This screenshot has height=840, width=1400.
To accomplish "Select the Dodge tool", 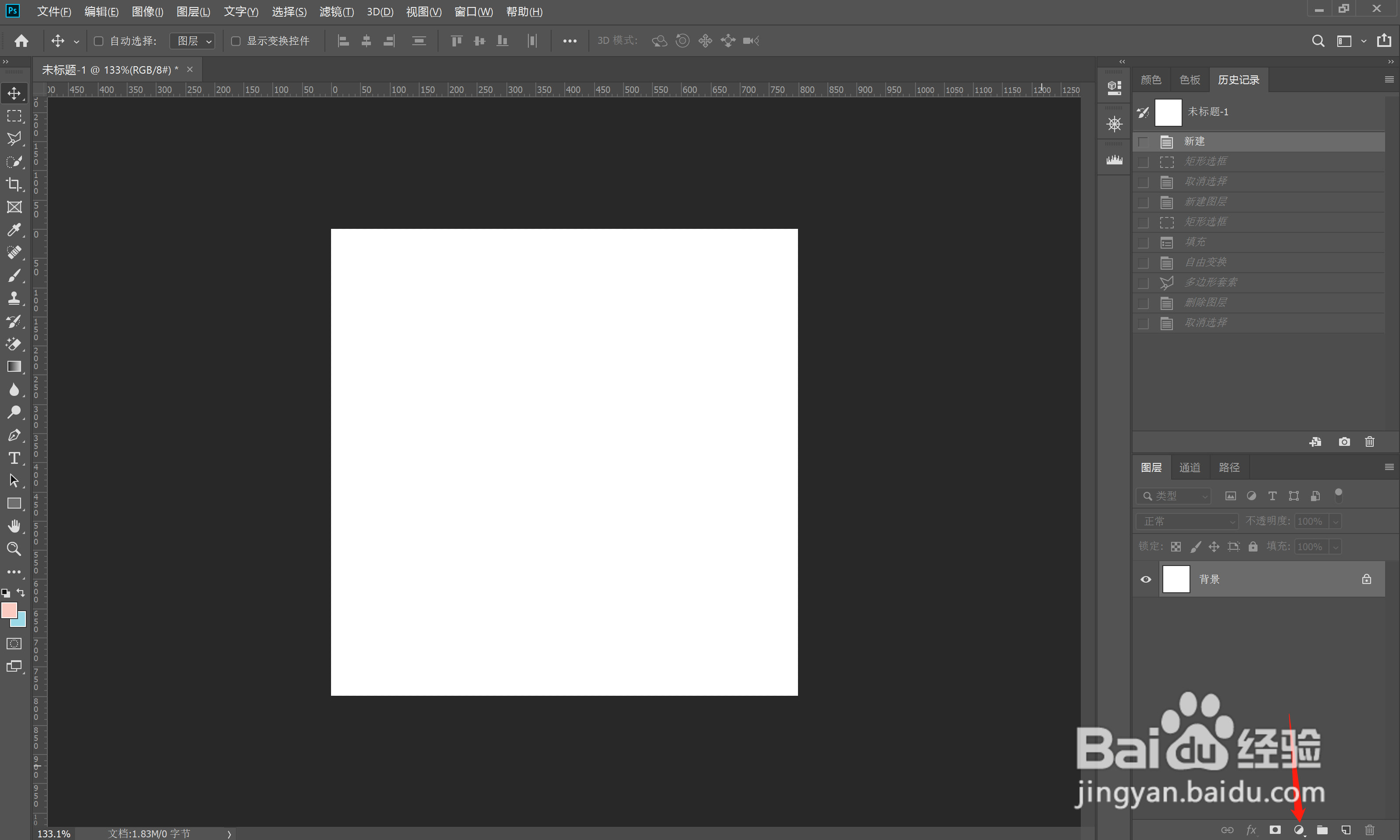I will (x=14, y=412).
